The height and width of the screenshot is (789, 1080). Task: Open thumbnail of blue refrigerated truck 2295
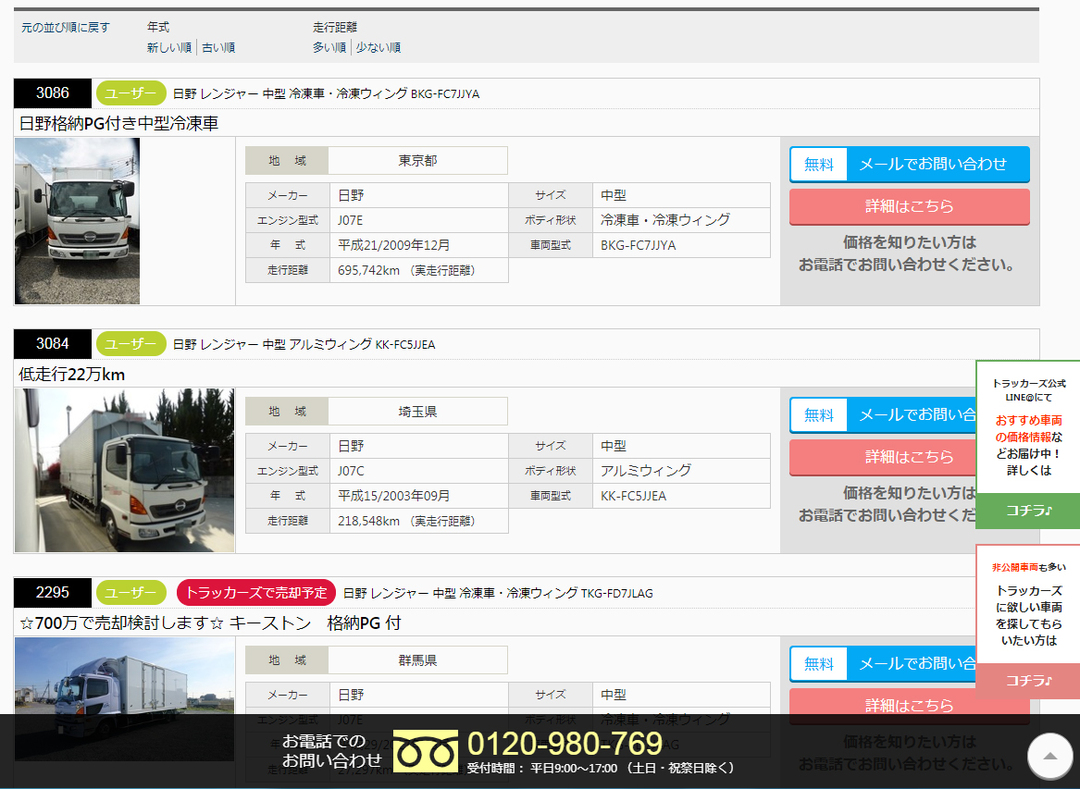tap(125, 699)
